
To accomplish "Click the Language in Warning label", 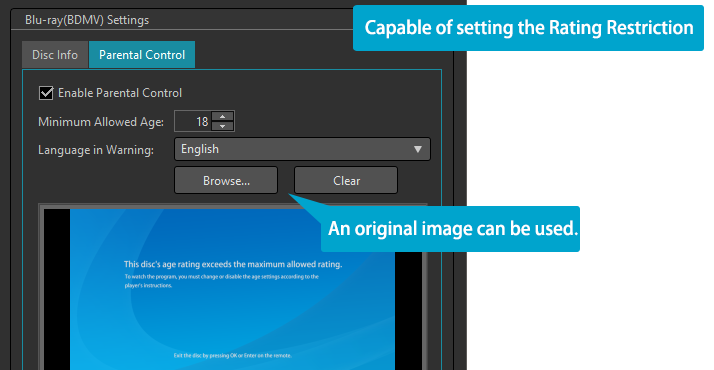I will point(96,150).
